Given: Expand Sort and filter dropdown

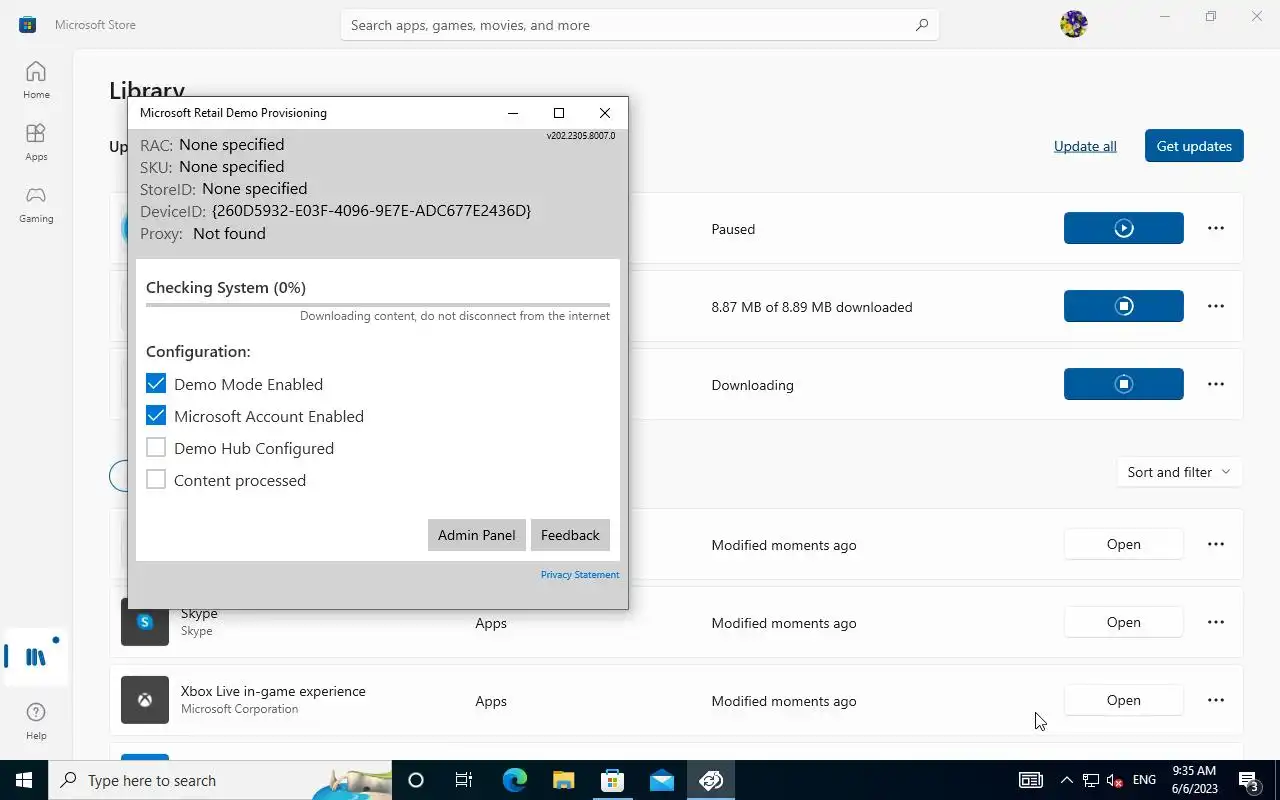Looking at the screenshot, I should [x=1180, y=472].
